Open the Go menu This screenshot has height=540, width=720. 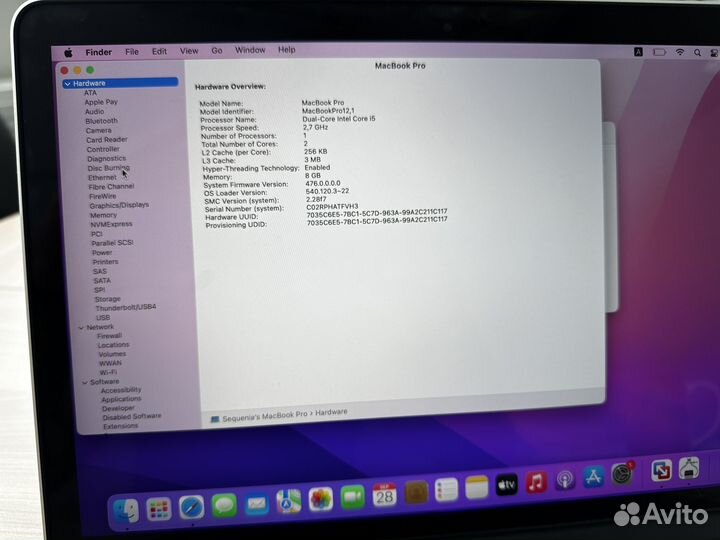(217, 51)
